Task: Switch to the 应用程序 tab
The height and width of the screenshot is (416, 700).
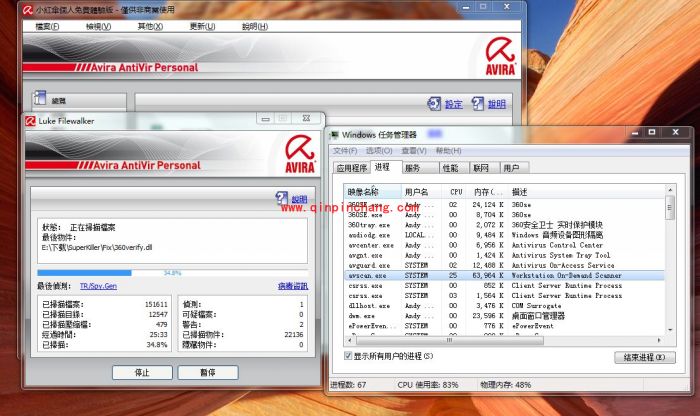Action: [x=352, y=168]
